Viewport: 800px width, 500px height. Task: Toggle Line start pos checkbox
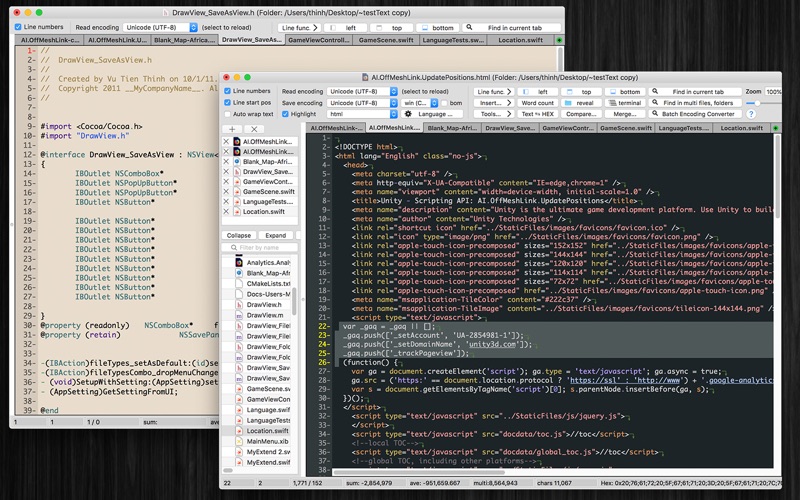226,103
